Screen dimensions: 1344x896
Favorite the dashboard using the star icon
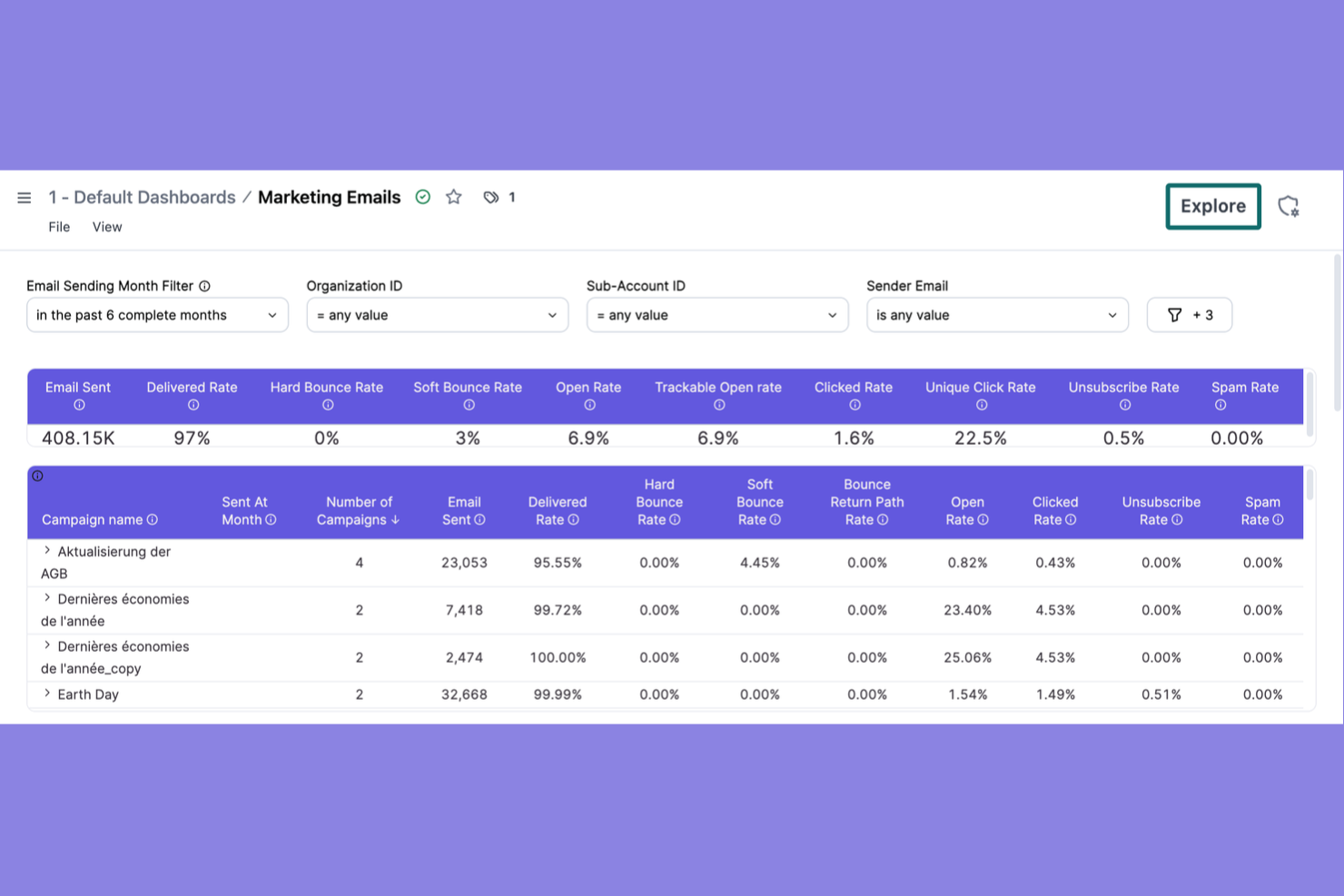[x=453, y=196]
